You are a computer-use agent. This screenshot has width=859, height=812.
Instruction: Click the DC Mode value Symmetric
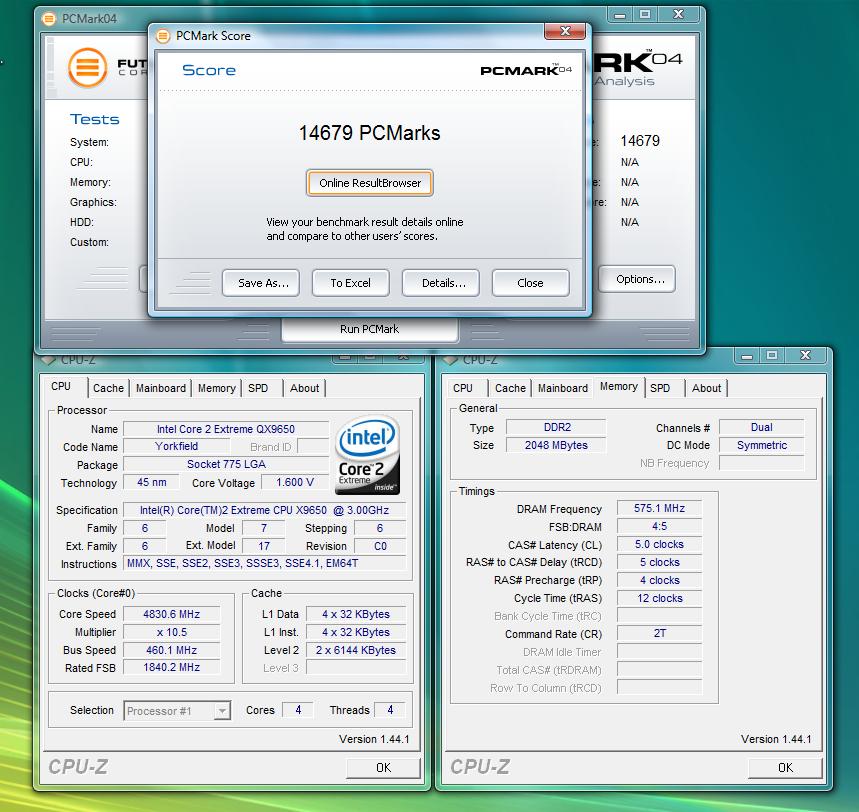(x=761, y=445)
